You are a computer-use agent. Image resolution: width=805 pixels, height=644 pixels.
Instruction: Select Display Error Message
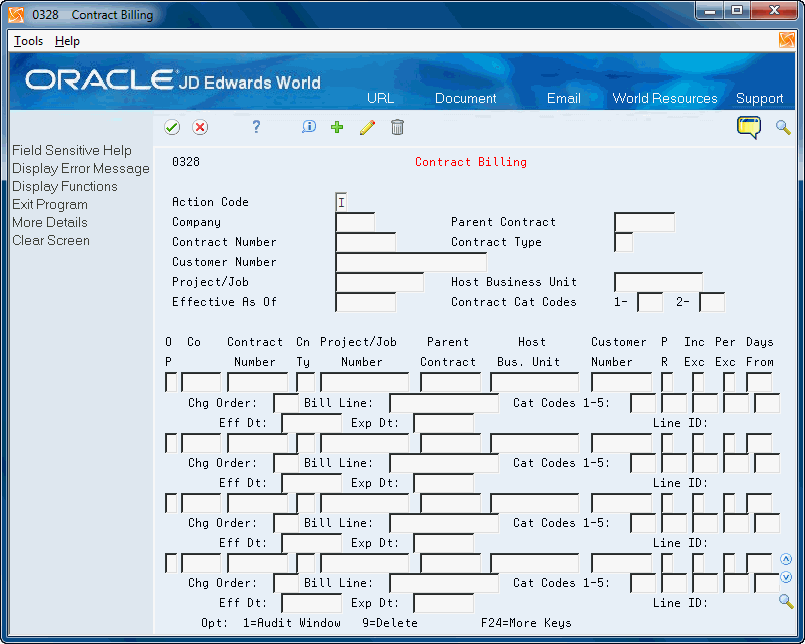81,168
